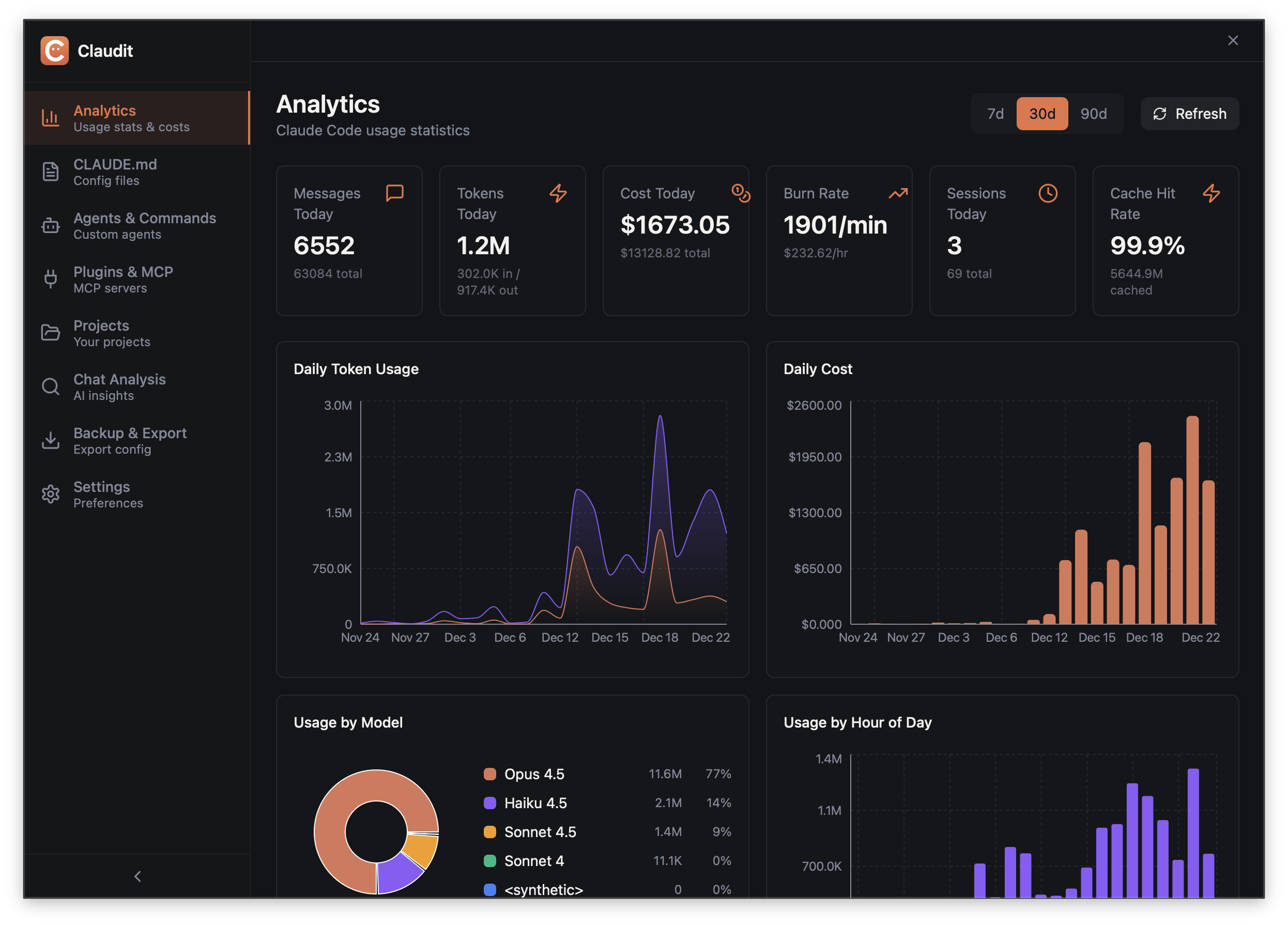Viewport: 1288px width, 926px height.
Task: Click the Cost Today stat card
Action: (675, 240)
